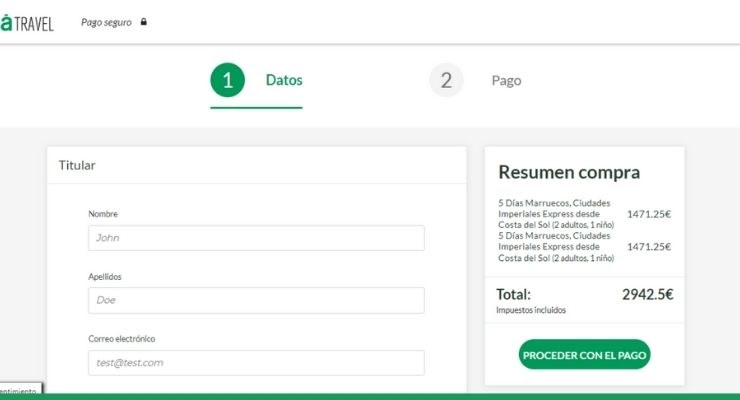Click the Pago seguro text
Screen dimensions: 740x400
107,22
